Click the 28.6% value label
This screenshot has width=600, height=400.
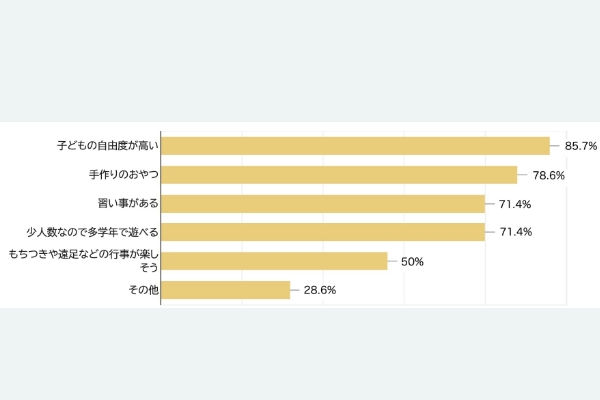tap(320, 290)
